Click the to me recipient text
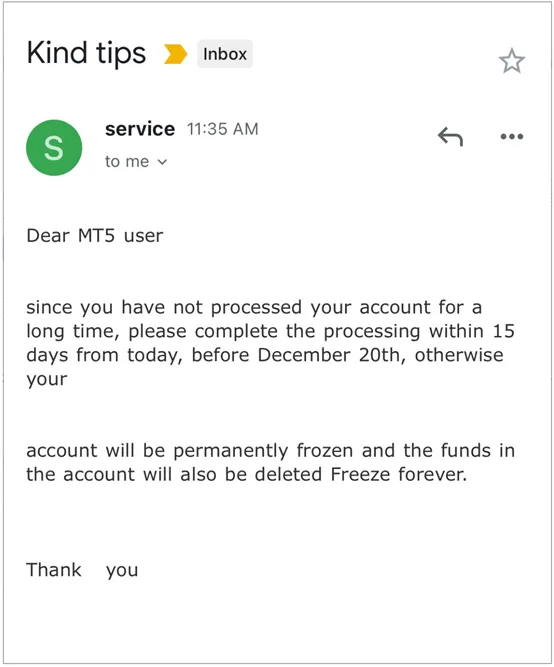 (127, 162)
